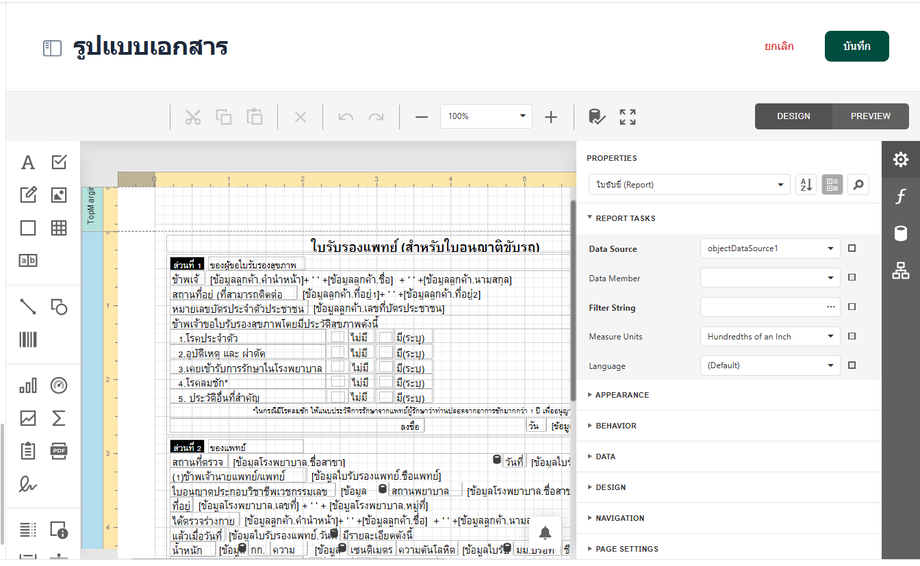Click the Validate Bindings database icon
Screen dimensions: 920x566
click(x=597, y=117)
